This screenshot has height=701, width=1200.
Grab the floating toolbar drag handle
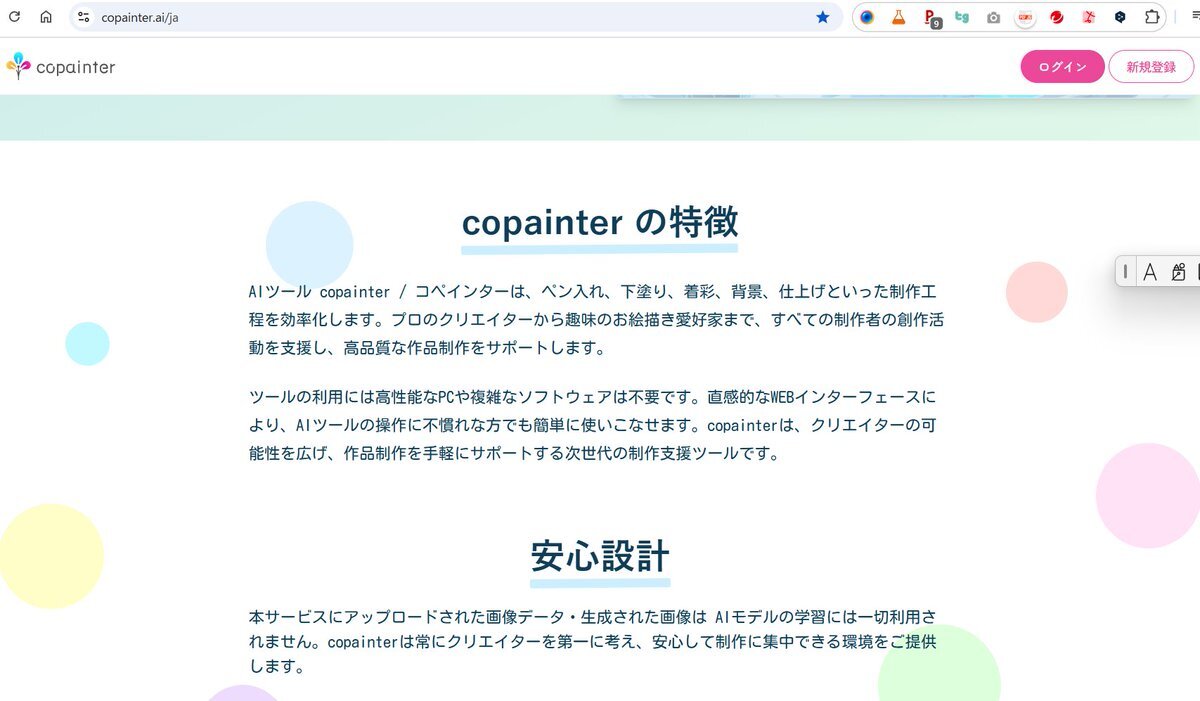click(x=1126, y=271)
